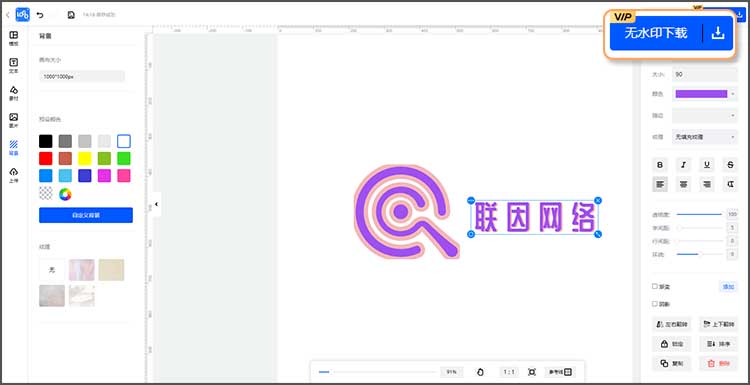Align text to the left
This screenshot has width=750, height=385.
(660, 184)
